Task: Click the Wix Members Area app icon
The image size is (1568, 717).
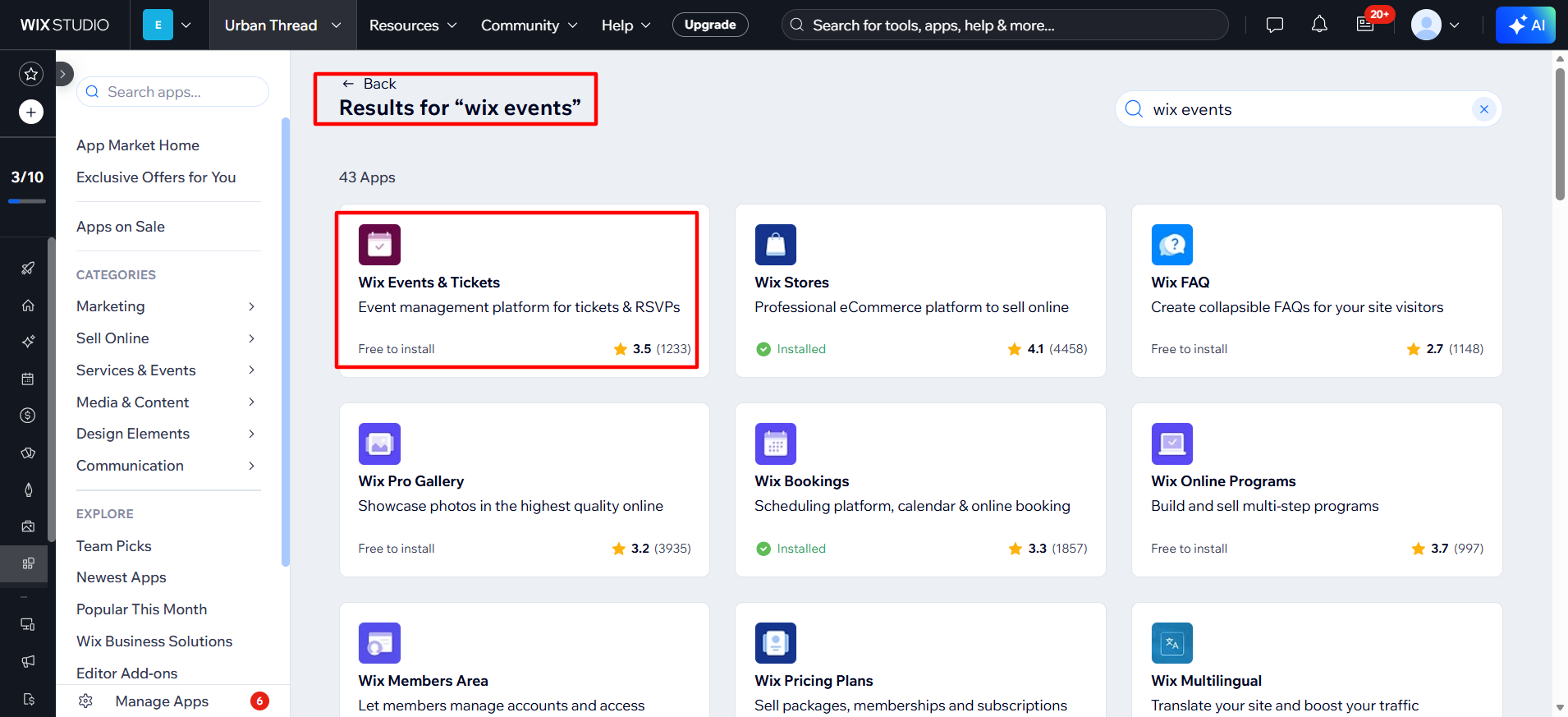Action: (379, 643)
